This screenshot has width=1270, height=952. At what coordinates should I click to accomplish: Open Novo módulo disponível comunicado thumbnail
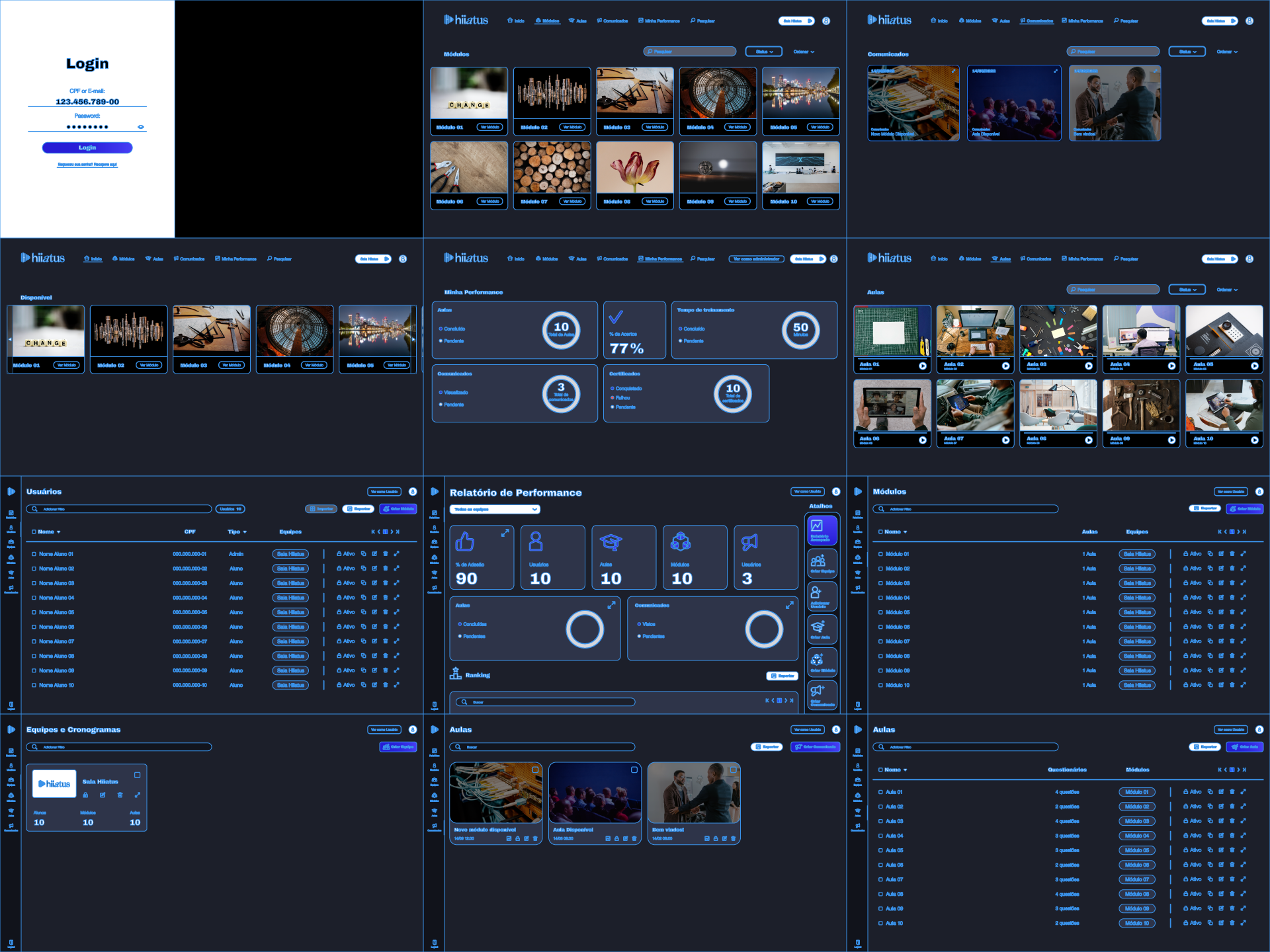pyautogui.click(x=495, y=793)
